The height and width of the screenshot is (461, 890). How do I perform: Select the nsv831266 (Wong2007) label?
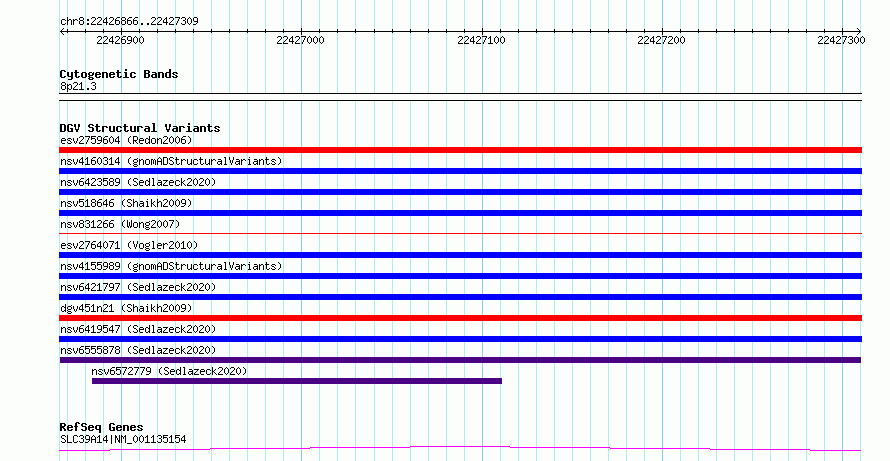[x=120, y=224]
